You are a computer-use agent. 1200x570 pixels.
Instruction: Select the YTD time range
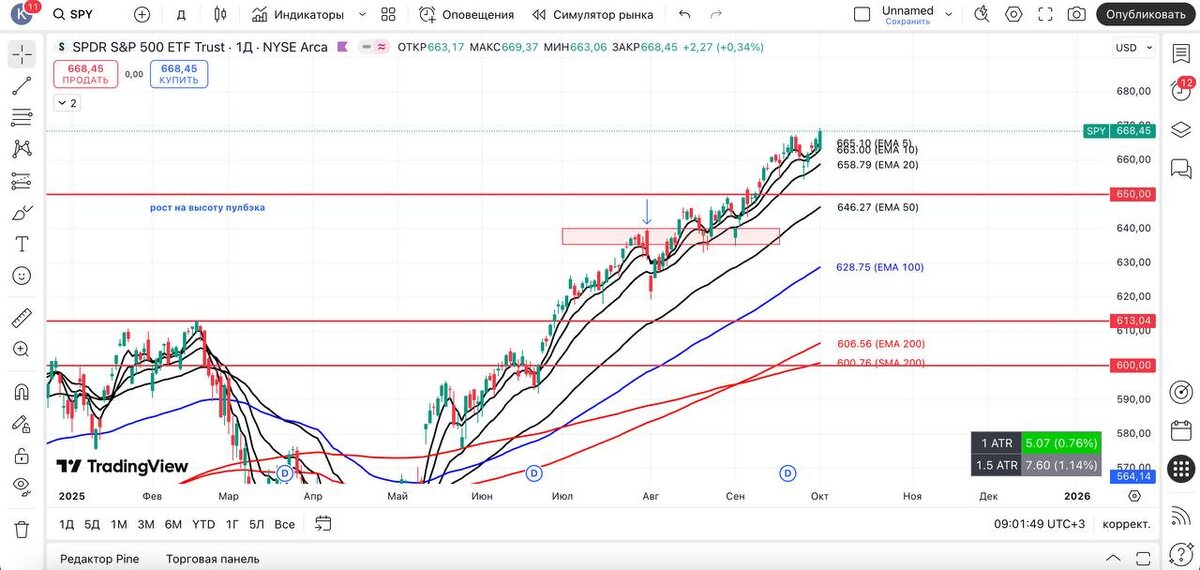pyautogui.click(x=203, y=524)
